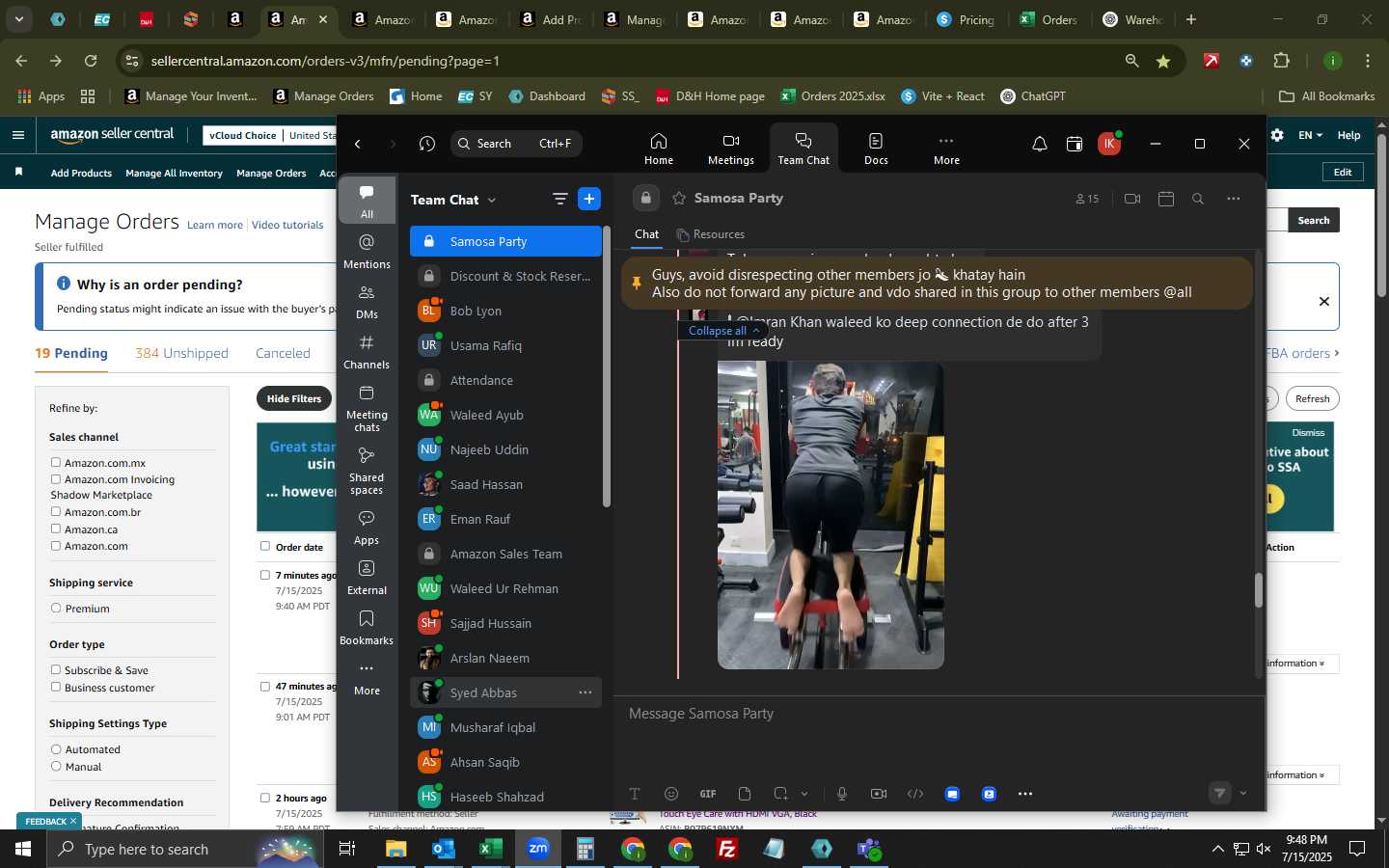This screenshot has width=1389, height=868.
Task: Open Manage All Inventory menu
Action: (174, 173)
